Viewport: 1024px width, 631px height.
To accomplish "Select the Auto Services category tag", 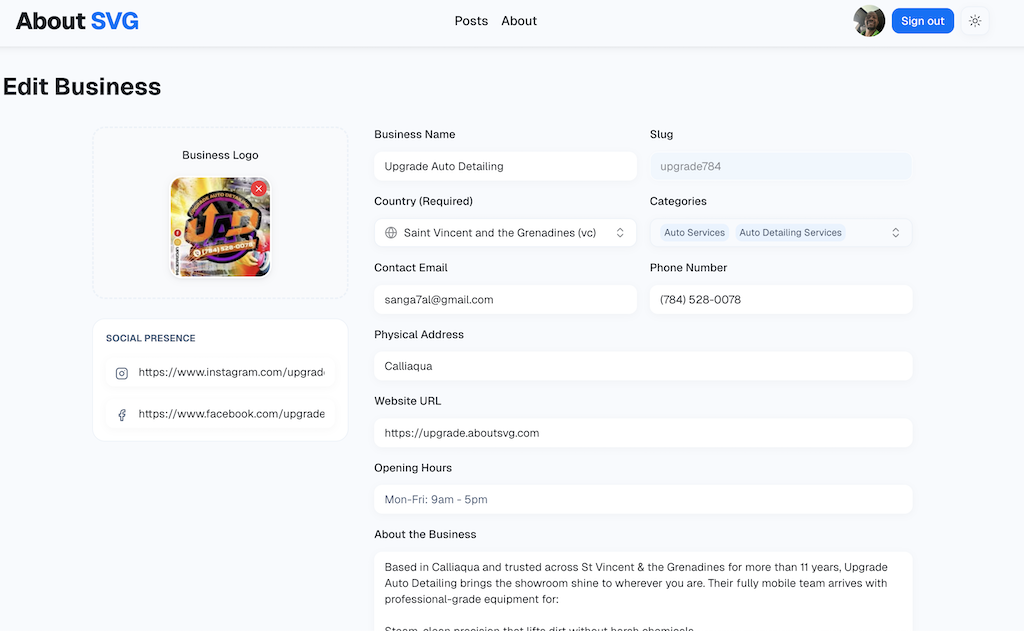I will [x=694, y=233].
